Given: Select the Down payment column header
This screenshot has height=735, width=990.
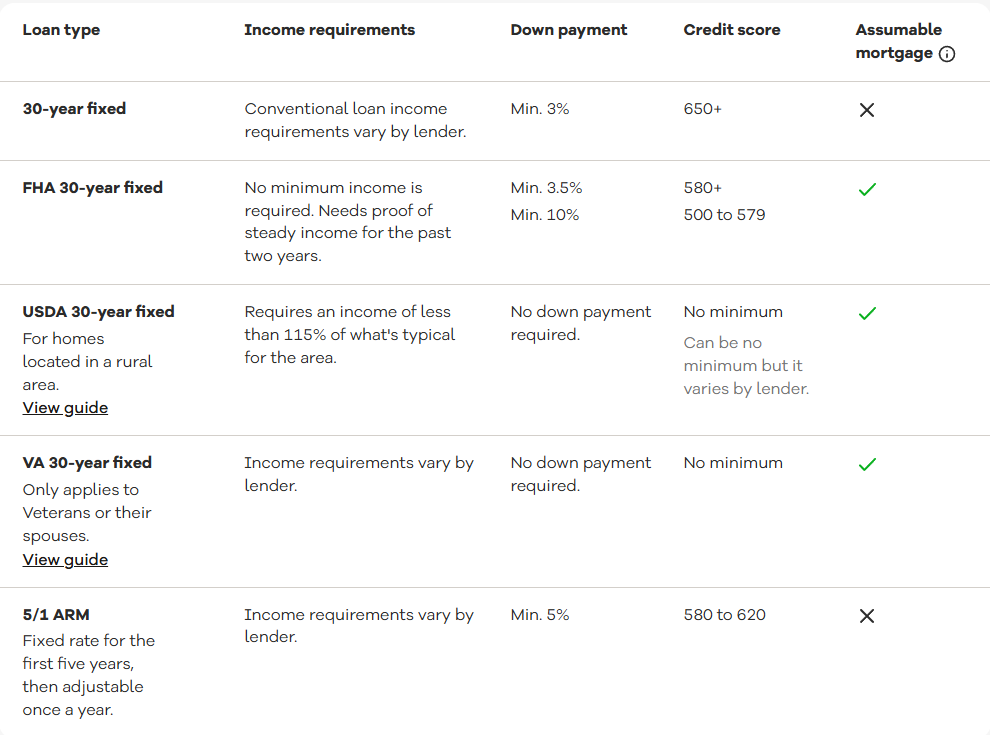Looking at the screenshot, I should point(569,30).
